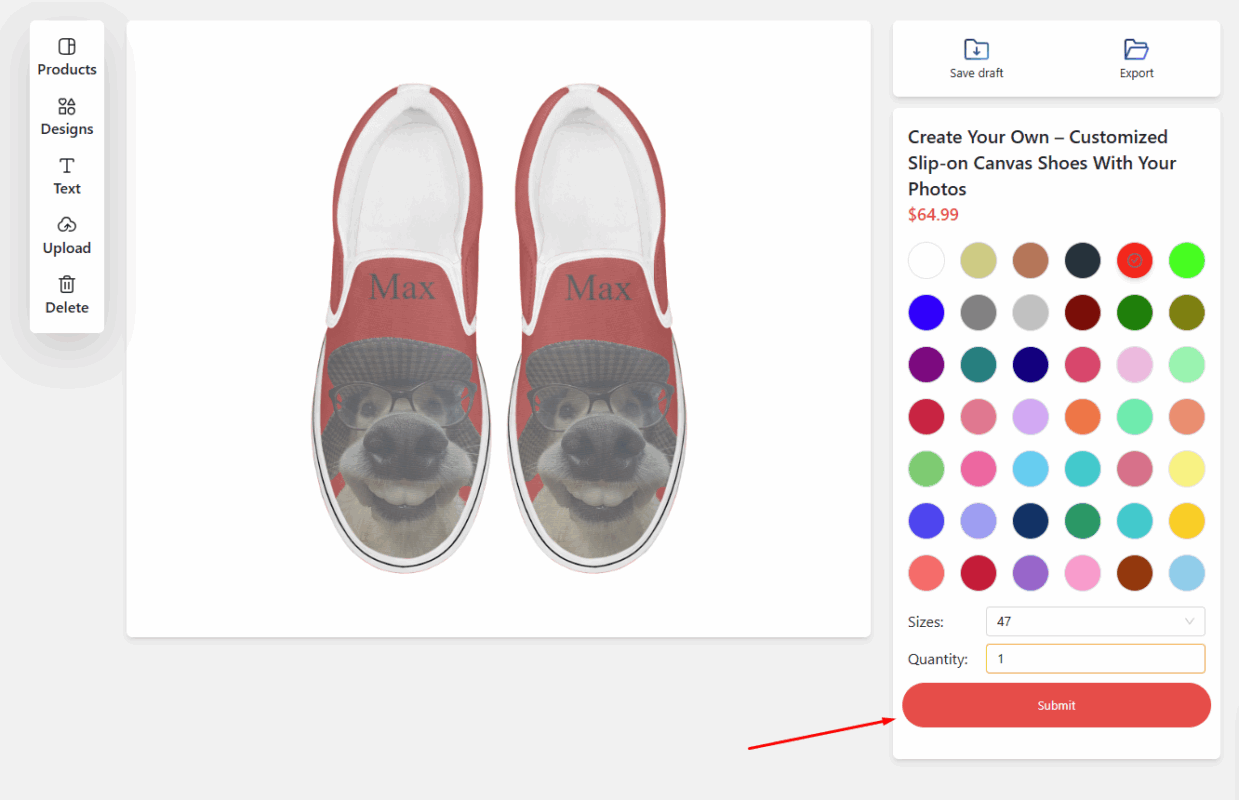Screen dimensions: 1239x800
Task: Choose the light silver color swatch
Action: coord(1030,313)
